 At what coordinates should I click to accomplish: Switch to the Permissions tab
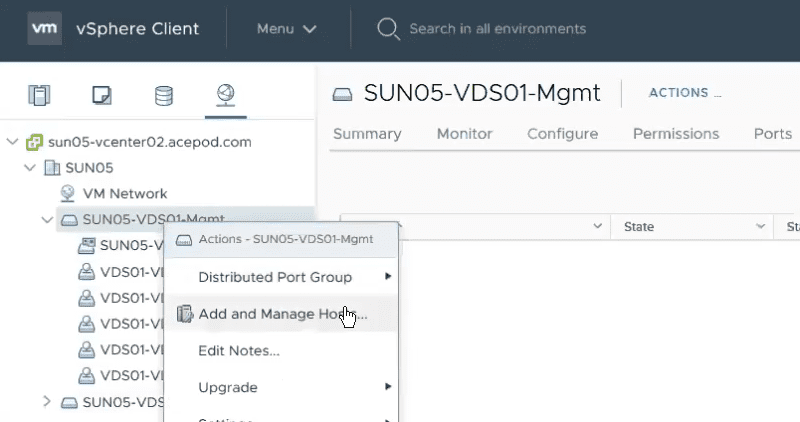tap(676, 134)
